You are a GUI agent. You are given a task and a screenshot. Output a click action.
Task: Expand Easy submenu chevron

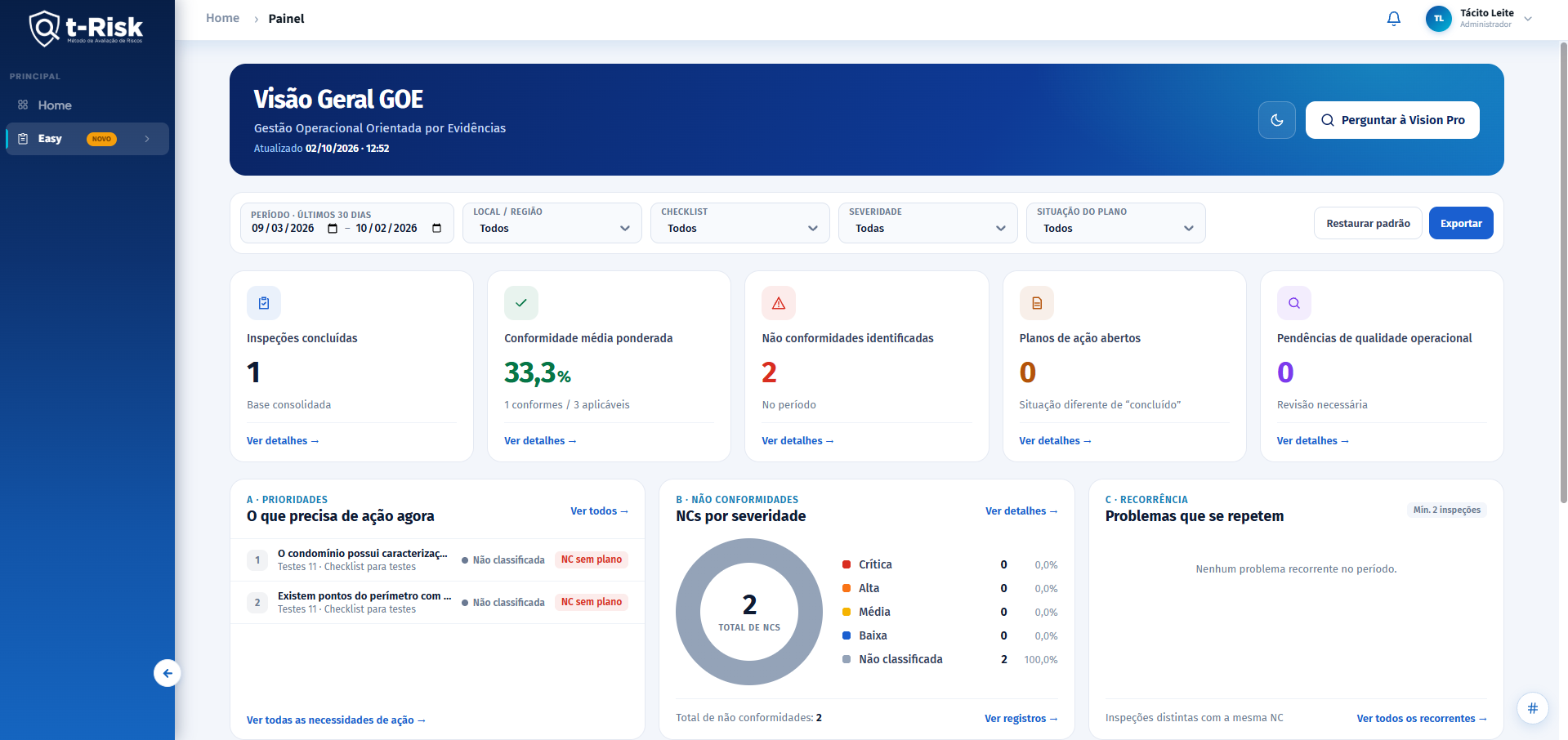147,139
